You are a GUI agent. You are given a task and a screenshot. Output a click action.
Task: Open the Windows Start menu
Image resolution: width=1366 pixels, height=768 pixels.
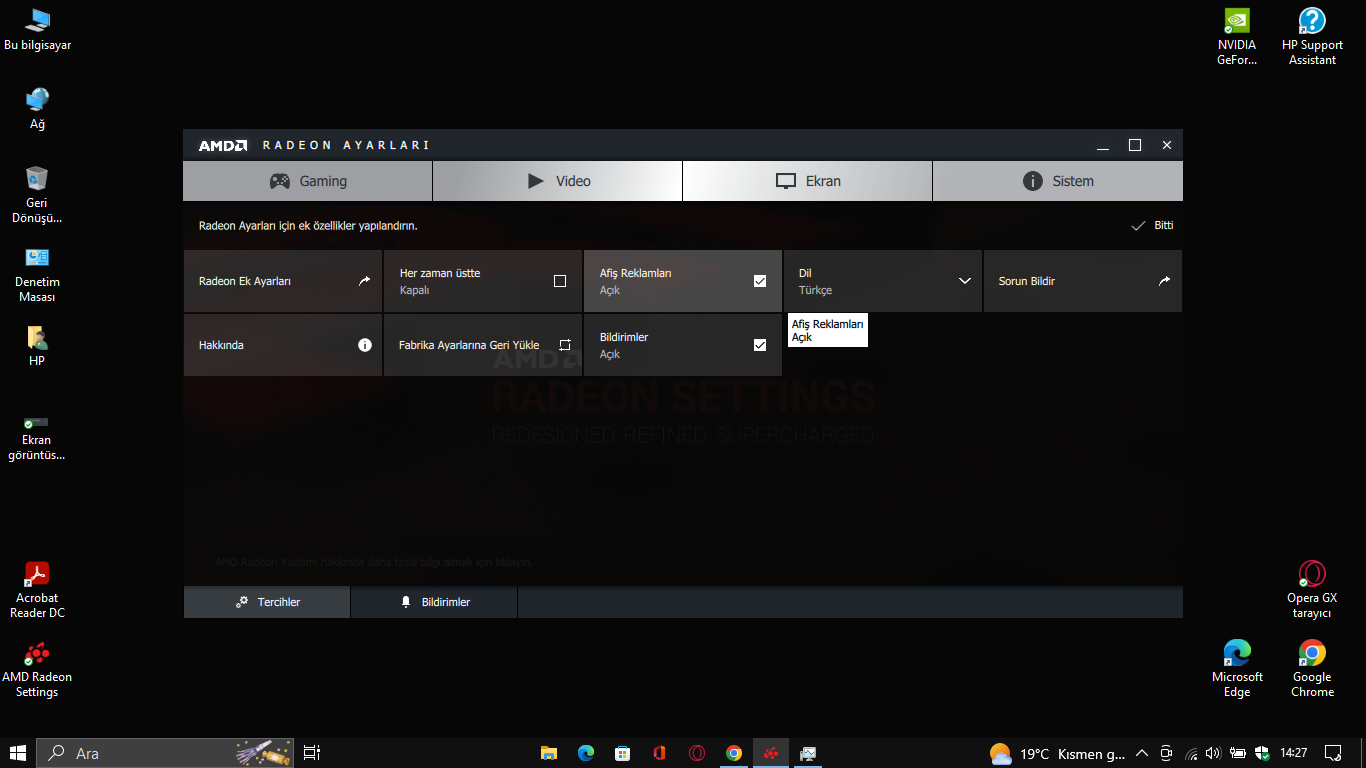tap(18, 753)
